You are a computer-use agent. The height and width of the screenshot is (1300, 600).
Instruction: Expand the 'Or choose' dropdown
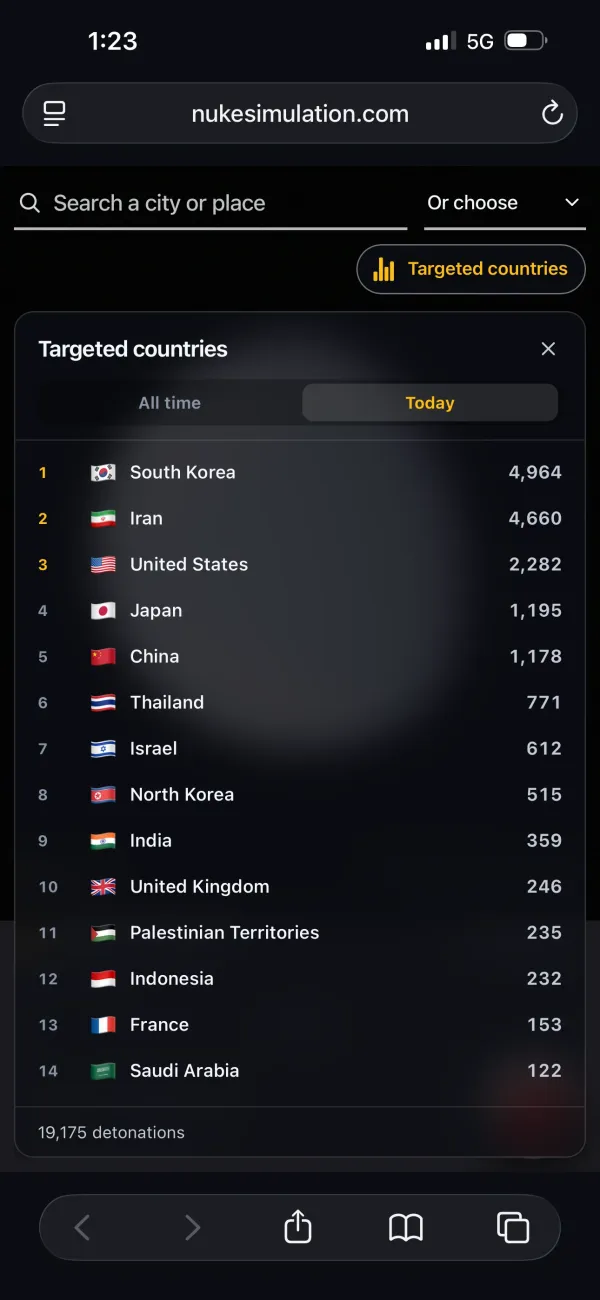point(504,204)
